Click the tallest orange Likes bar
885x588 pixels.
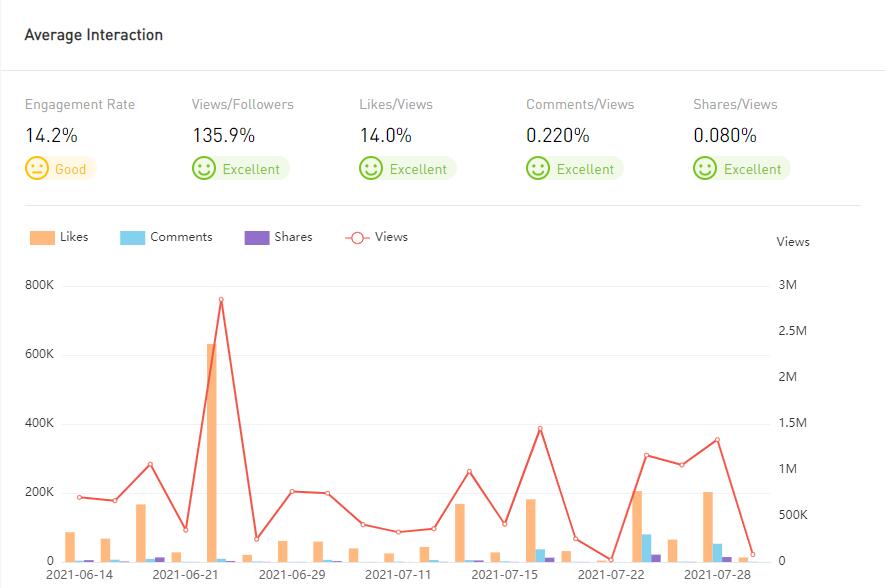tap(211, 450)
